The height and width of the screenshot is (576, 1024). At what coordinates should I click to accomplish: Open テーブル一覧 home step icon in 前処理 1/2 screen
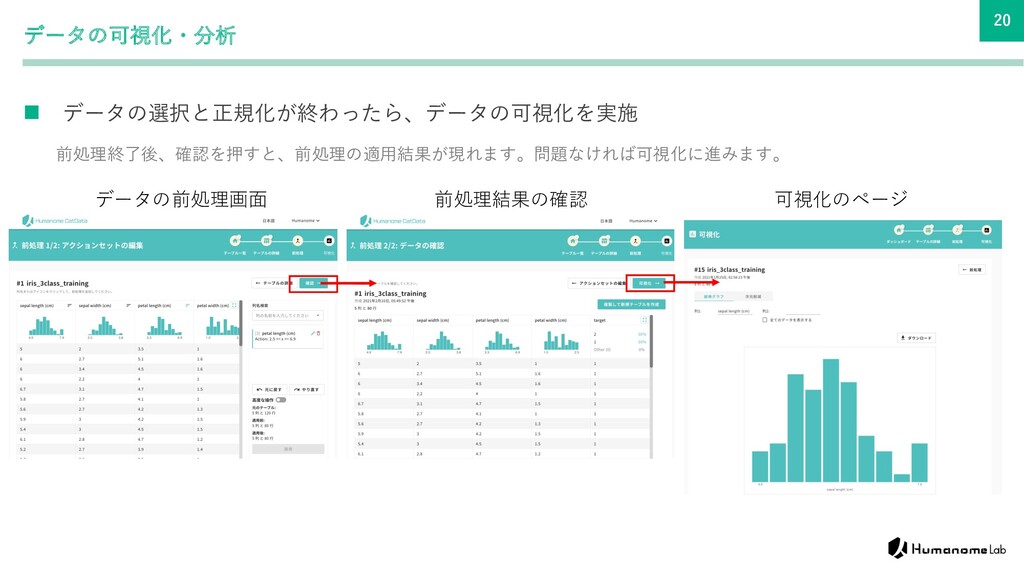pyautogui.click(x=234, y=241)
